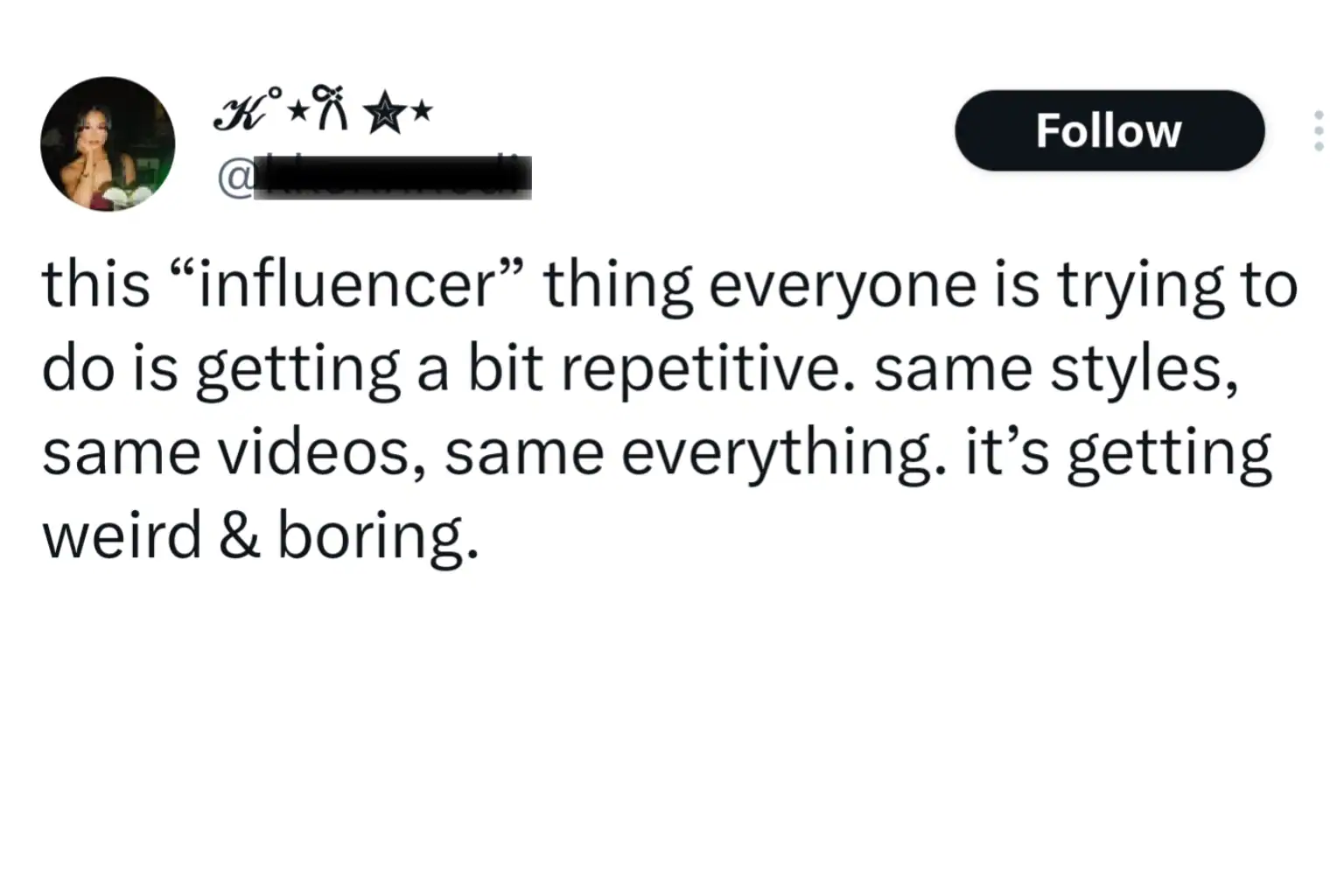The height and width of the screenshot is (896, 1344).
Task: Click the tweet text about influencers
Action: pyautogui.click(x=669, y=409)
